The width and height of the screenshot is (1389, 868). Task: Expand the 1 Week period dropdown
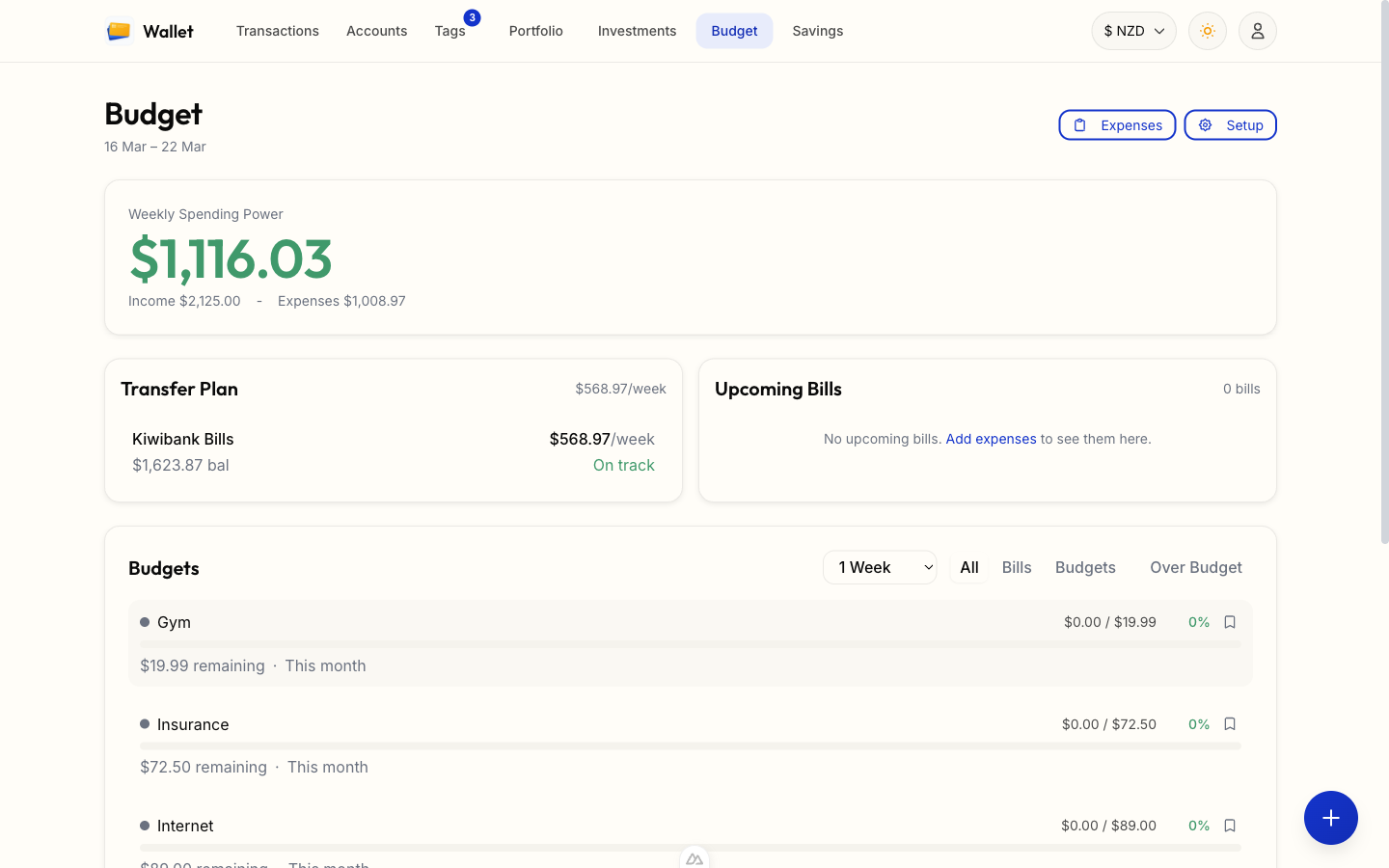(x=880, y=567)
